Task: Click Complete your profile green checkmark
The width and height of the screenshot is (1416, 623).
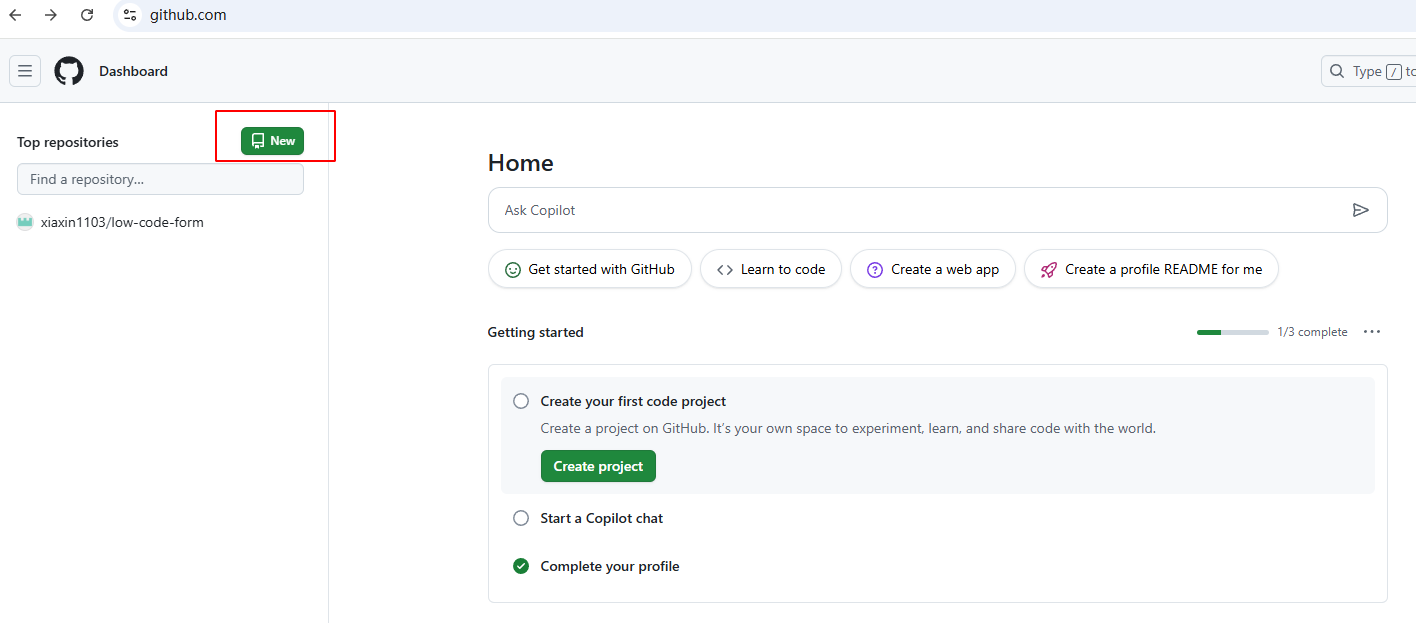Action: [521, 566]
